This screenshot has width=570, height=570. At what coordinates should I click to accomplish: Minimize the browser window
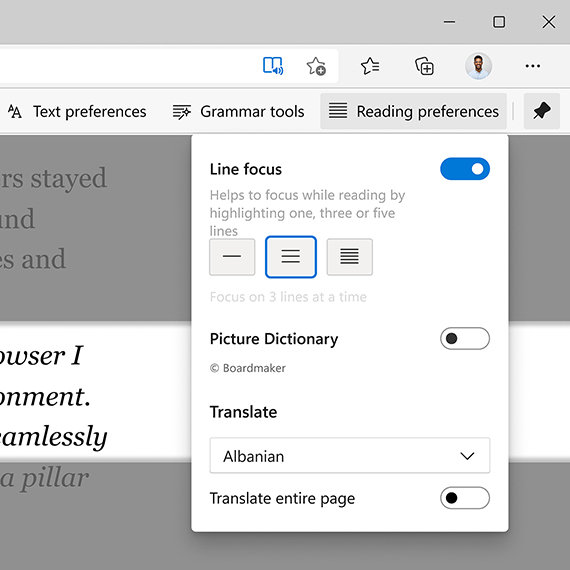(x=449, y=22)
